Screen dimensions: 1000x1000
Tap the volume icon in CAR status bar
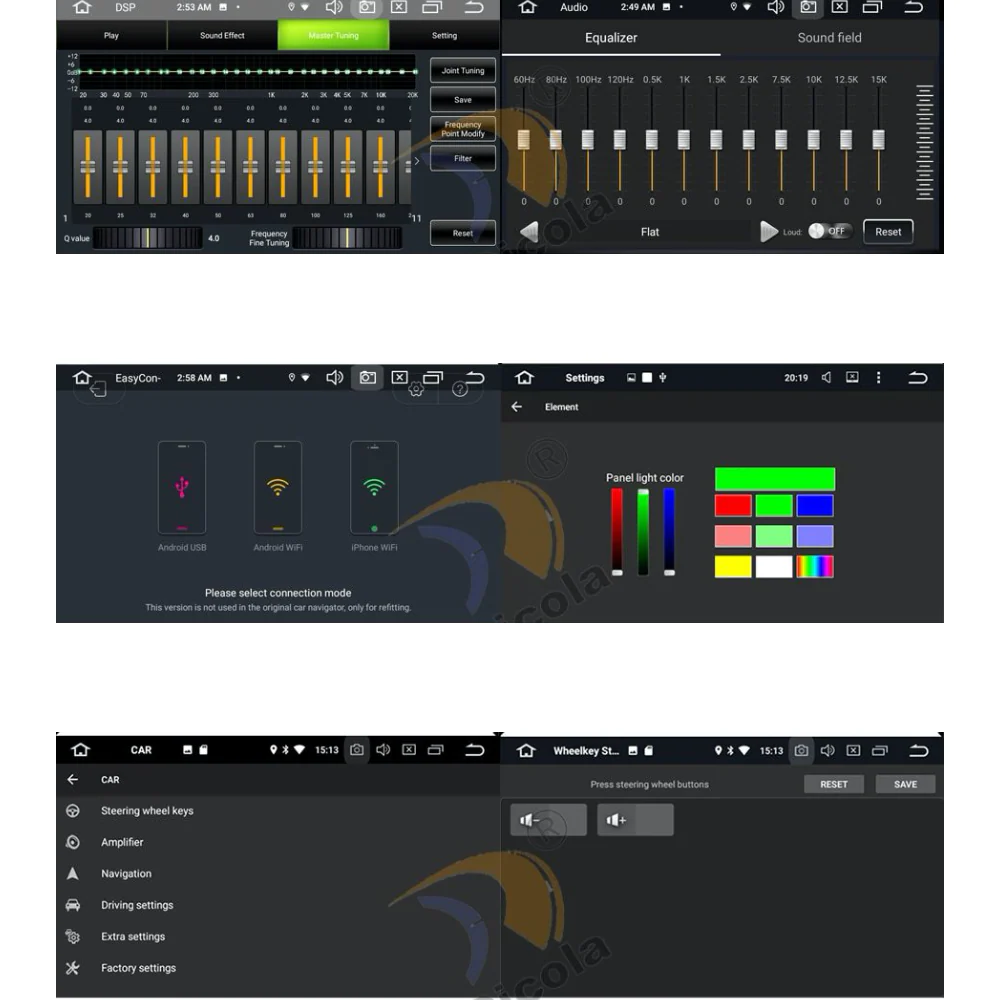(383, 750)
